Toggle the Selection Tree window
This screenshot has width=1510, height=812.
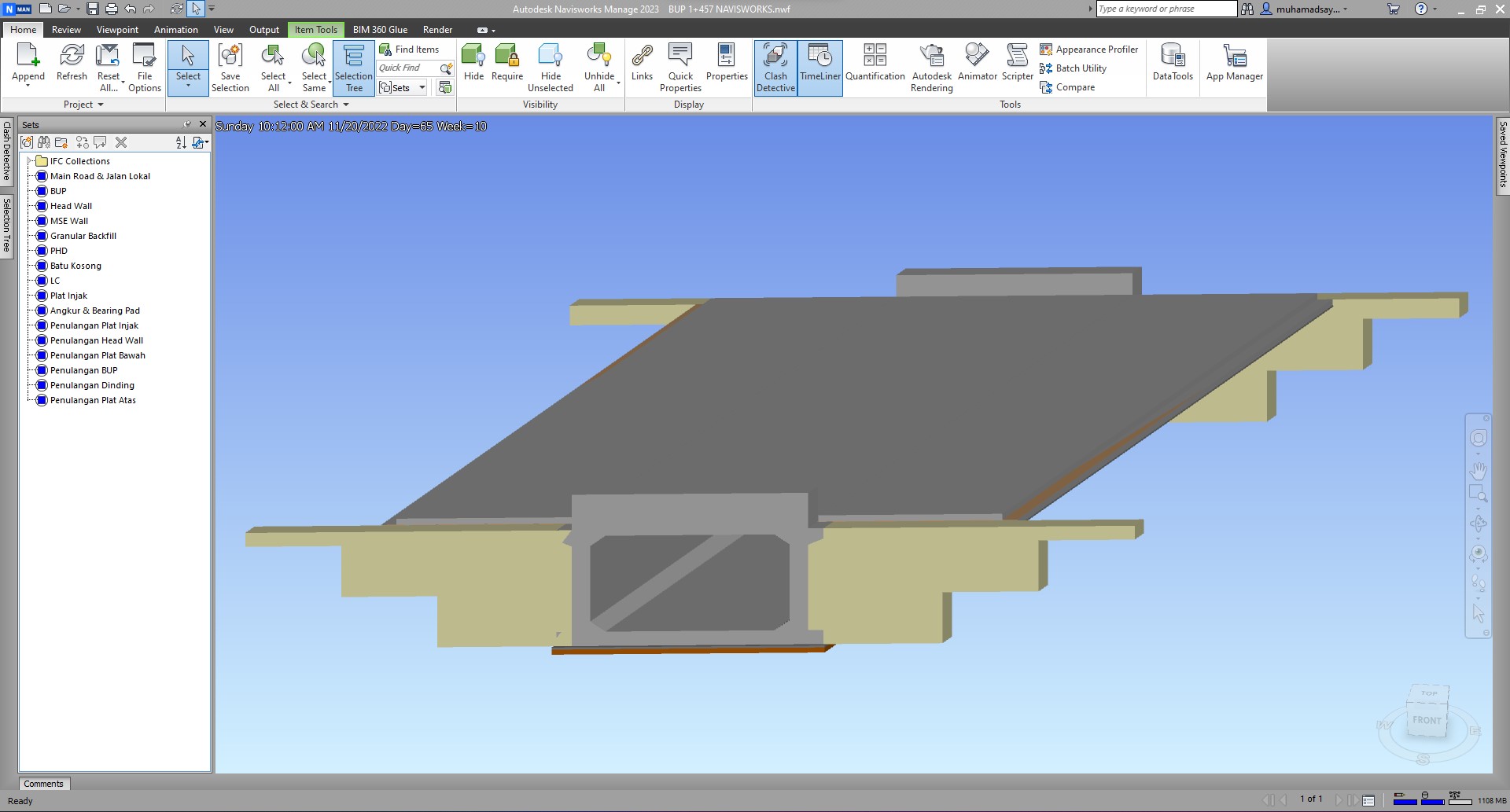(x=354, y=68)
